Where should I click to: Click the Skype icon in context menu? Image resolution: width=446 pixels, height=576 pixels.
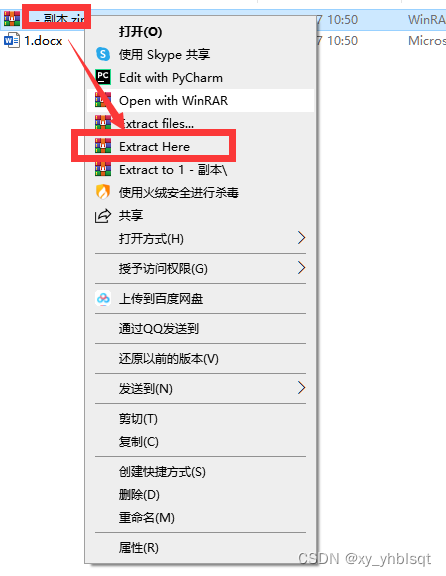tap(103, 54)
